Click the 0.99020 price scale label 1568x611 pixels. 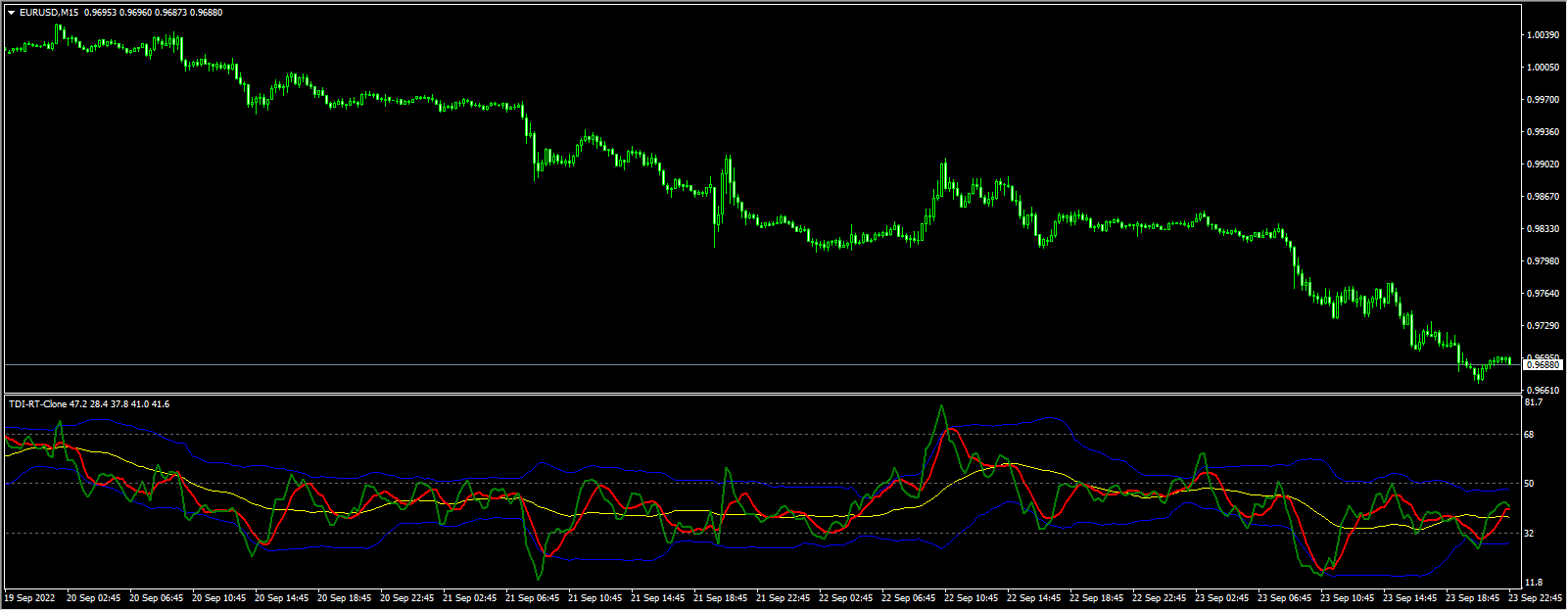(1543, 164)
